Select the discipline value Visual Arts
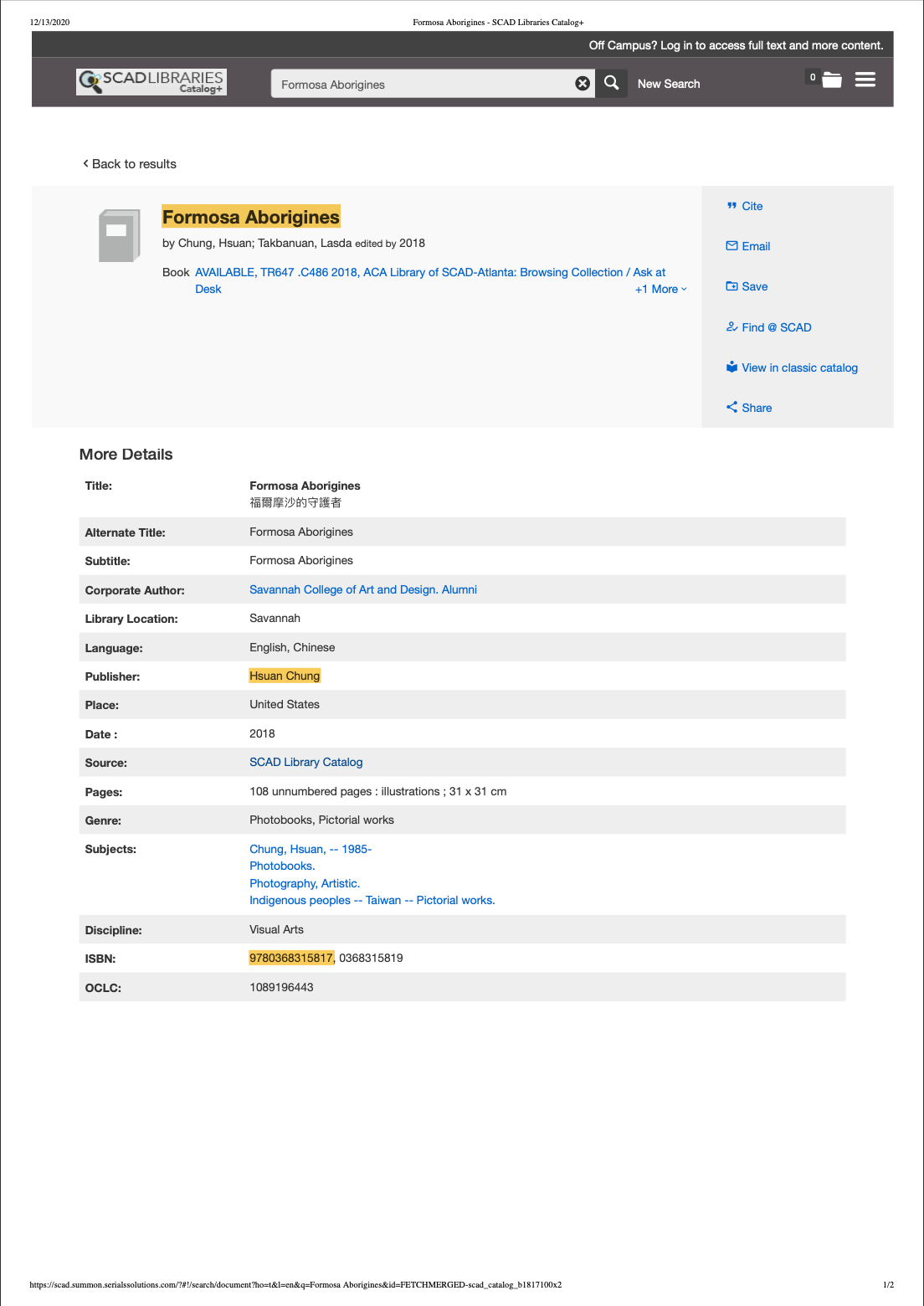Viewport: 924px width, 1306px height. pyautogui.click(x=276, y=929)
